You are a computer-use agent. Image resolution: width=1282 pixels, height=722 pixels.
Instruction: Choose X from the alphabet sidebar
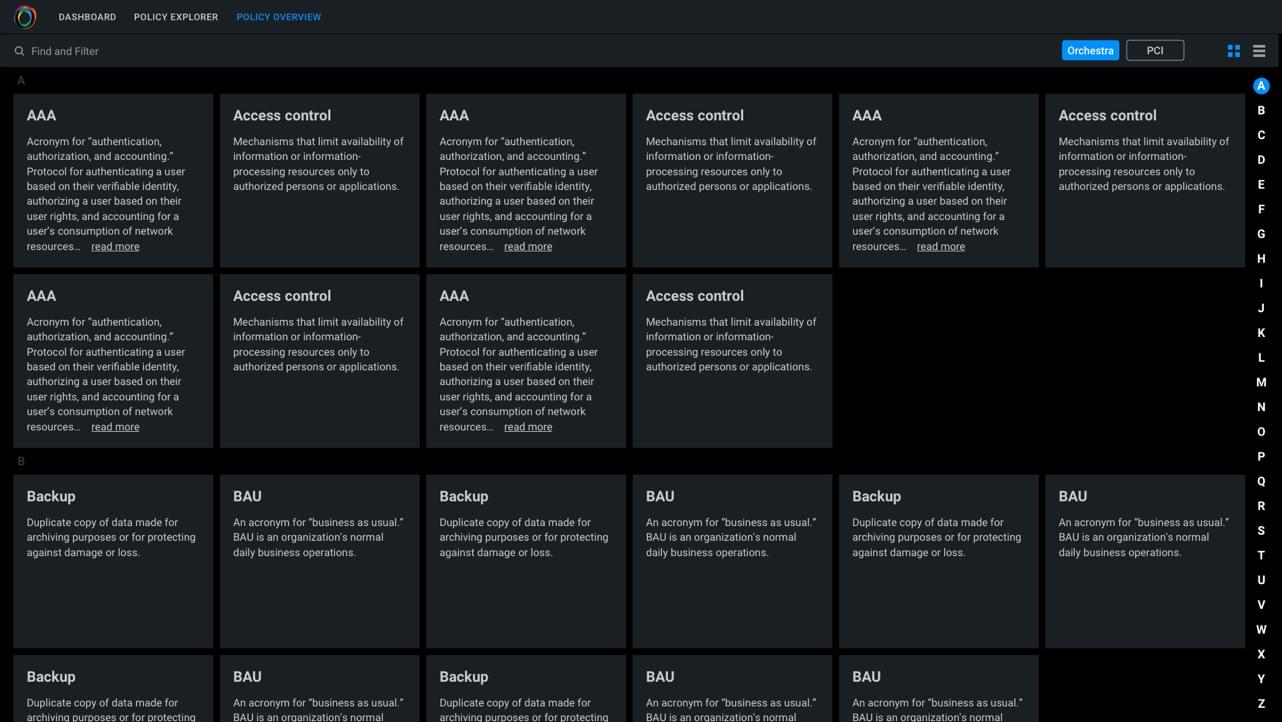tap(1261, 654)
